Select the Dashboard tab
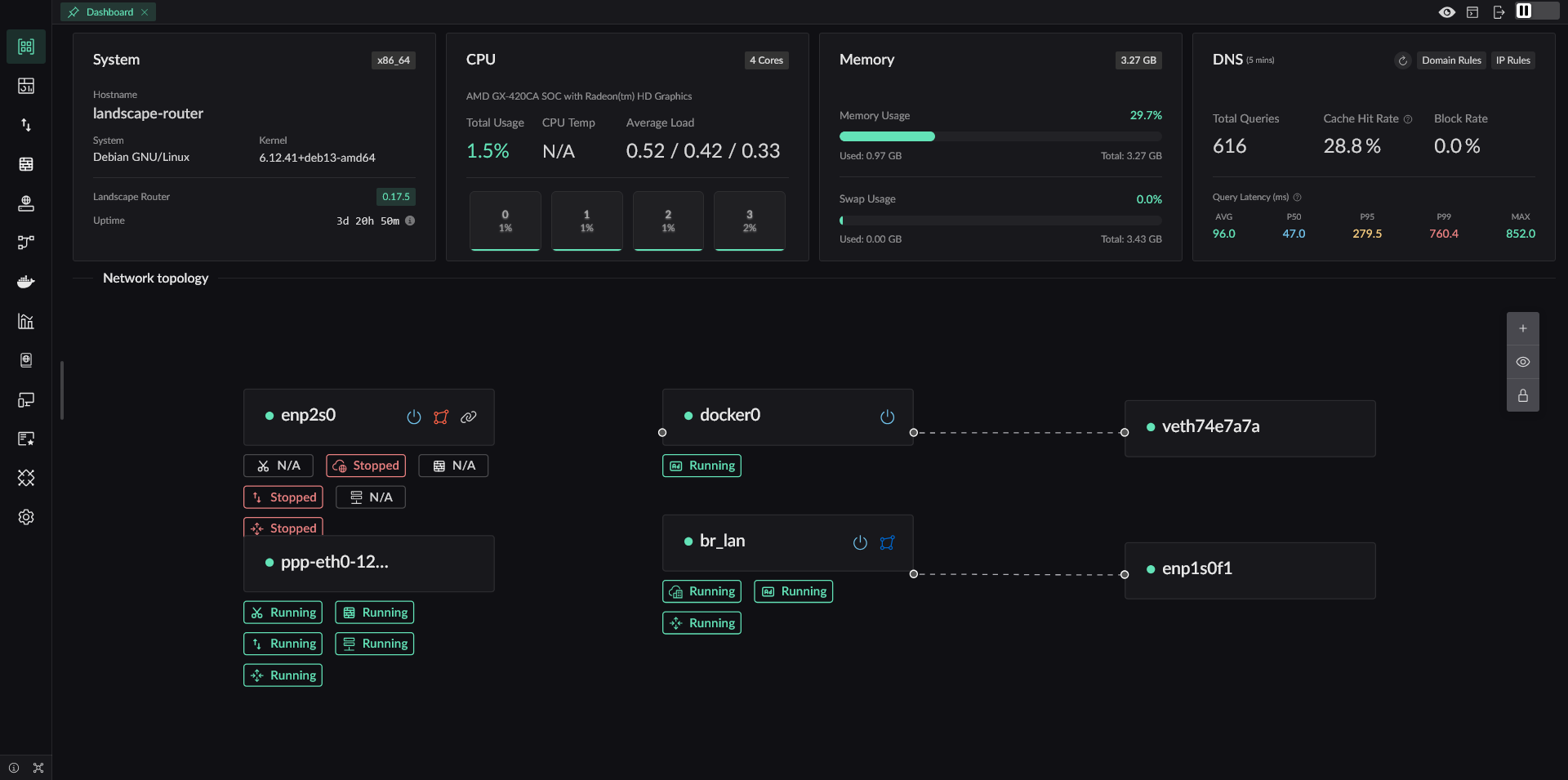 tap(109, 12)
